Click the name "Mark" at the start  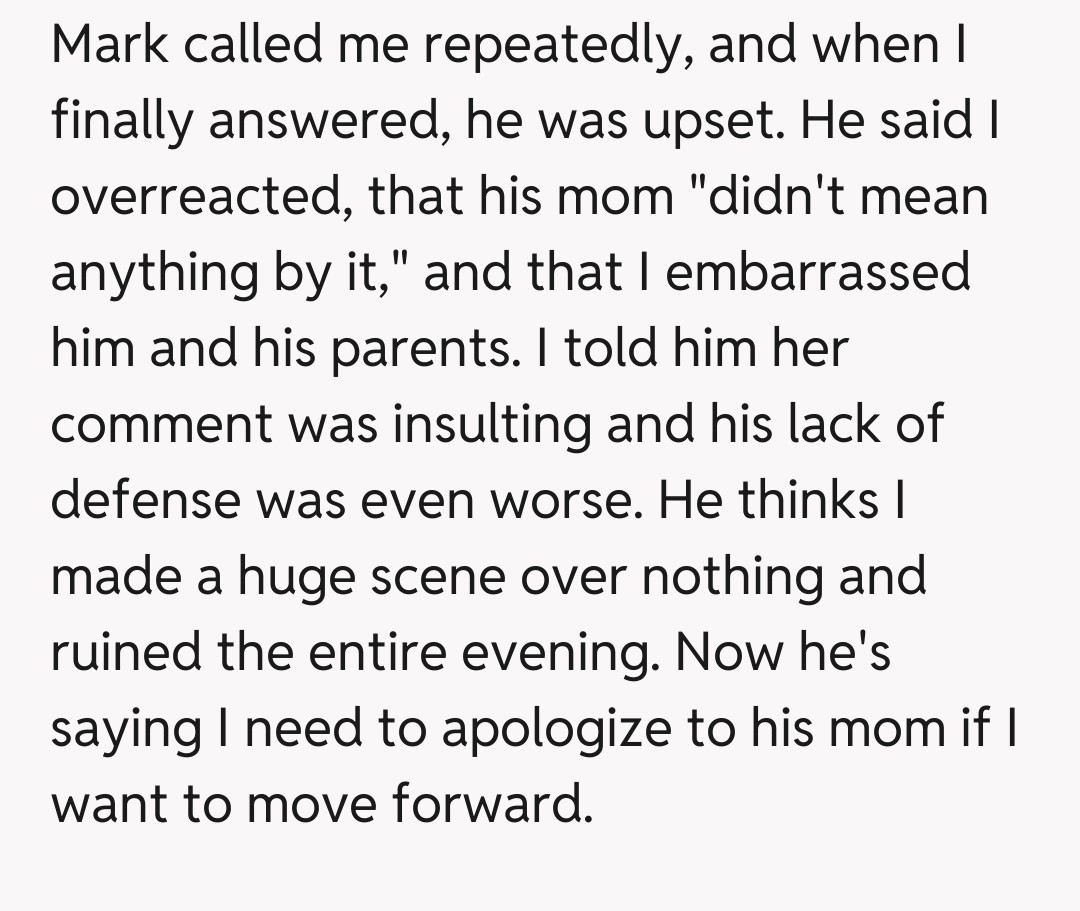[108, 46]
